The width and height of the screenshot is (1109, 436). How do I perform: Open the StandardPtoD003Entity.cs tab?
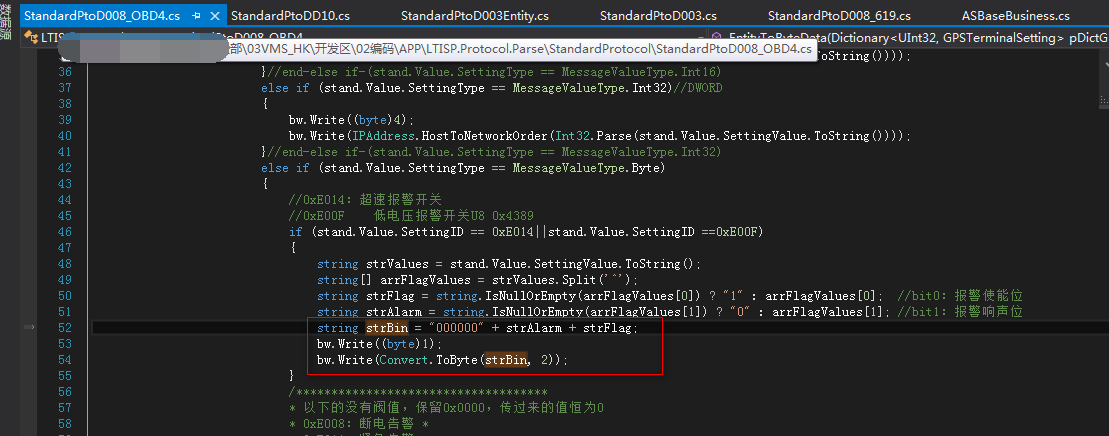click(475, 16)
